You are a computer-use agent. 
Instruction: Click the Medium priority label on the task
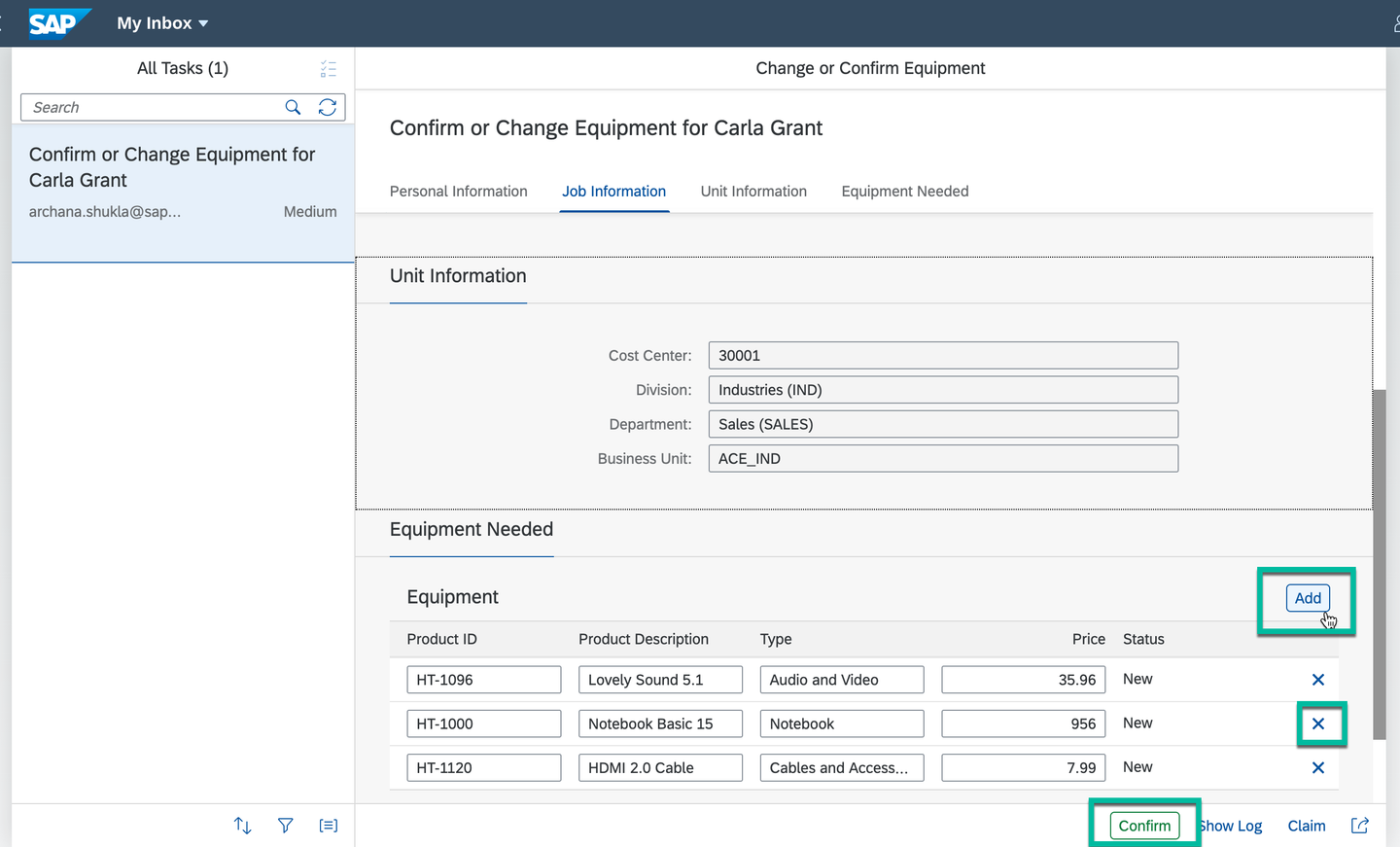[x=310, y=211]
